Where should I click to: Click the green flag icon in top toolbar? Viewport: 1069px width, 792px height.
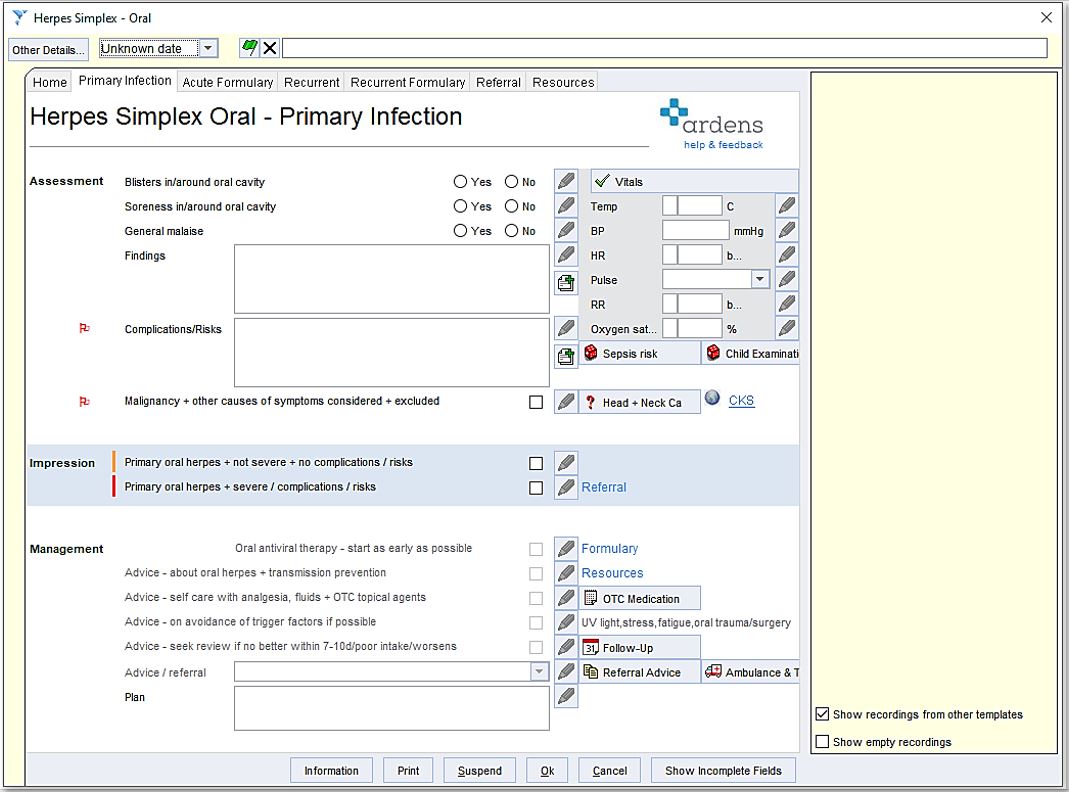tap(250, 48)
